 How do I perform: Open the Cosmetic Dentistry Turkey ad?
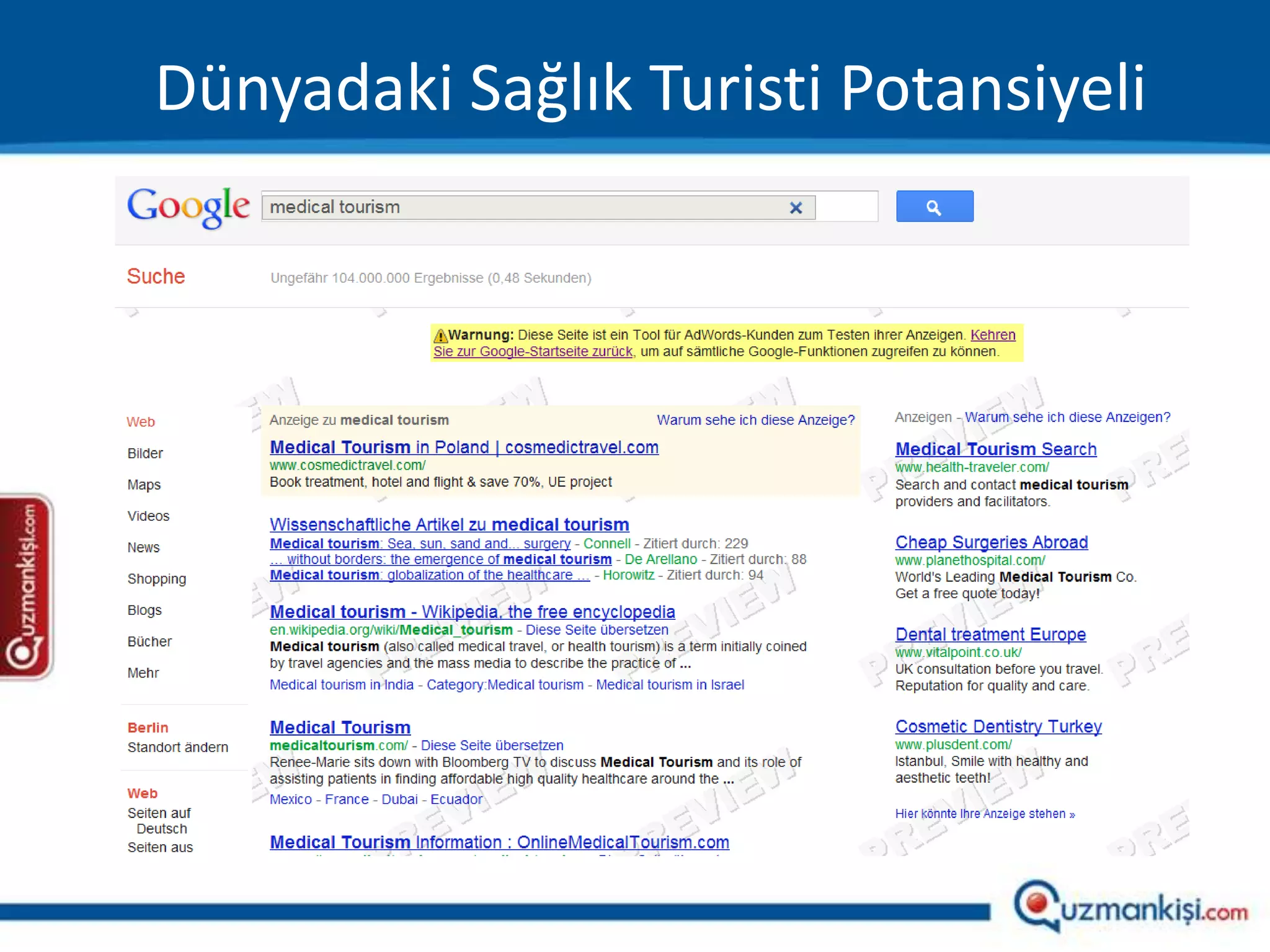(998, 726)
